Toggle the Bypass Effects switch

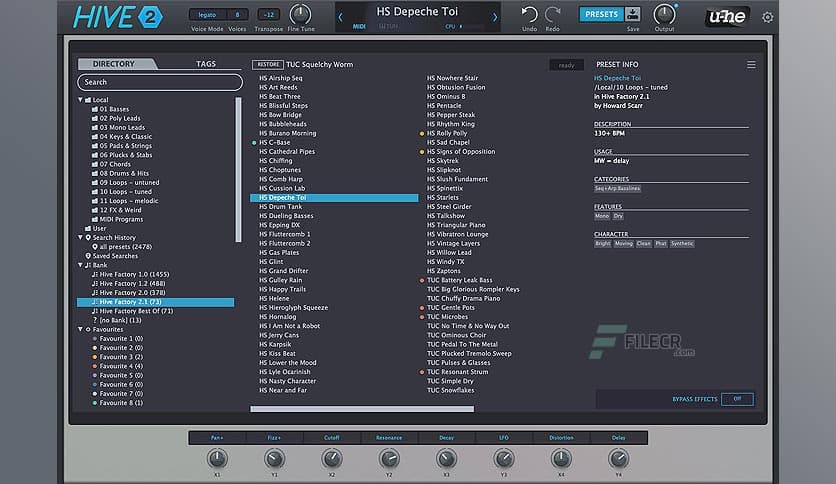[x=737, y=398]
